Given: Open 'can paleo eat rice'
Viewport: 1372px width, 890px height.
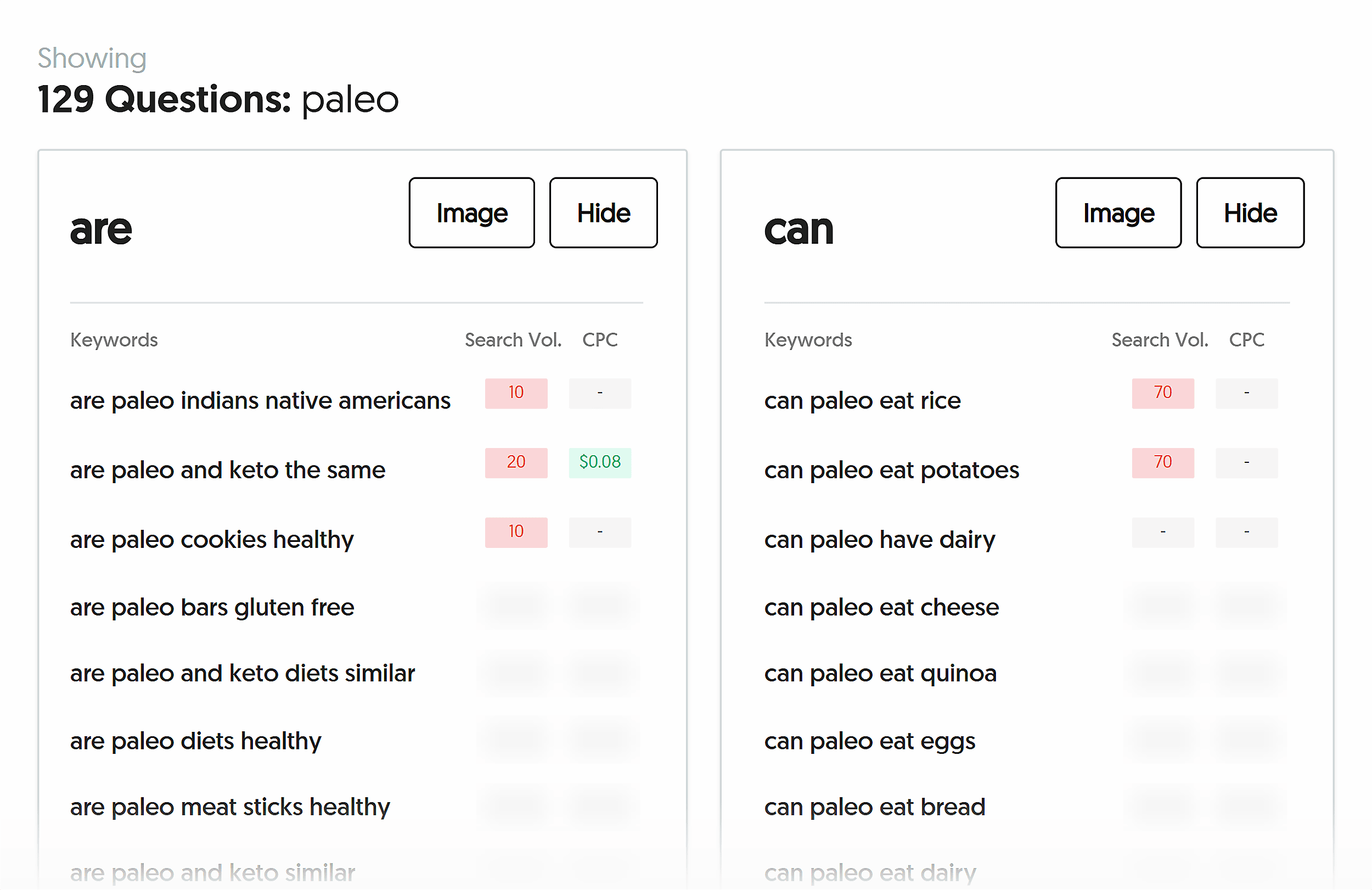Looking at the screenshot, I should coord(862,400).
